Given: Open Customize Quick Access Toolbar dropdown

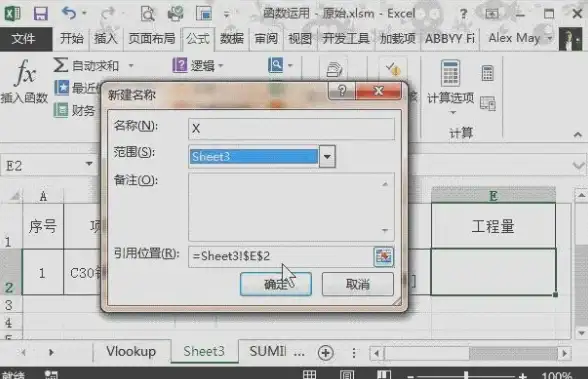Looking at the screenshot, I should [x=226, y=15].
